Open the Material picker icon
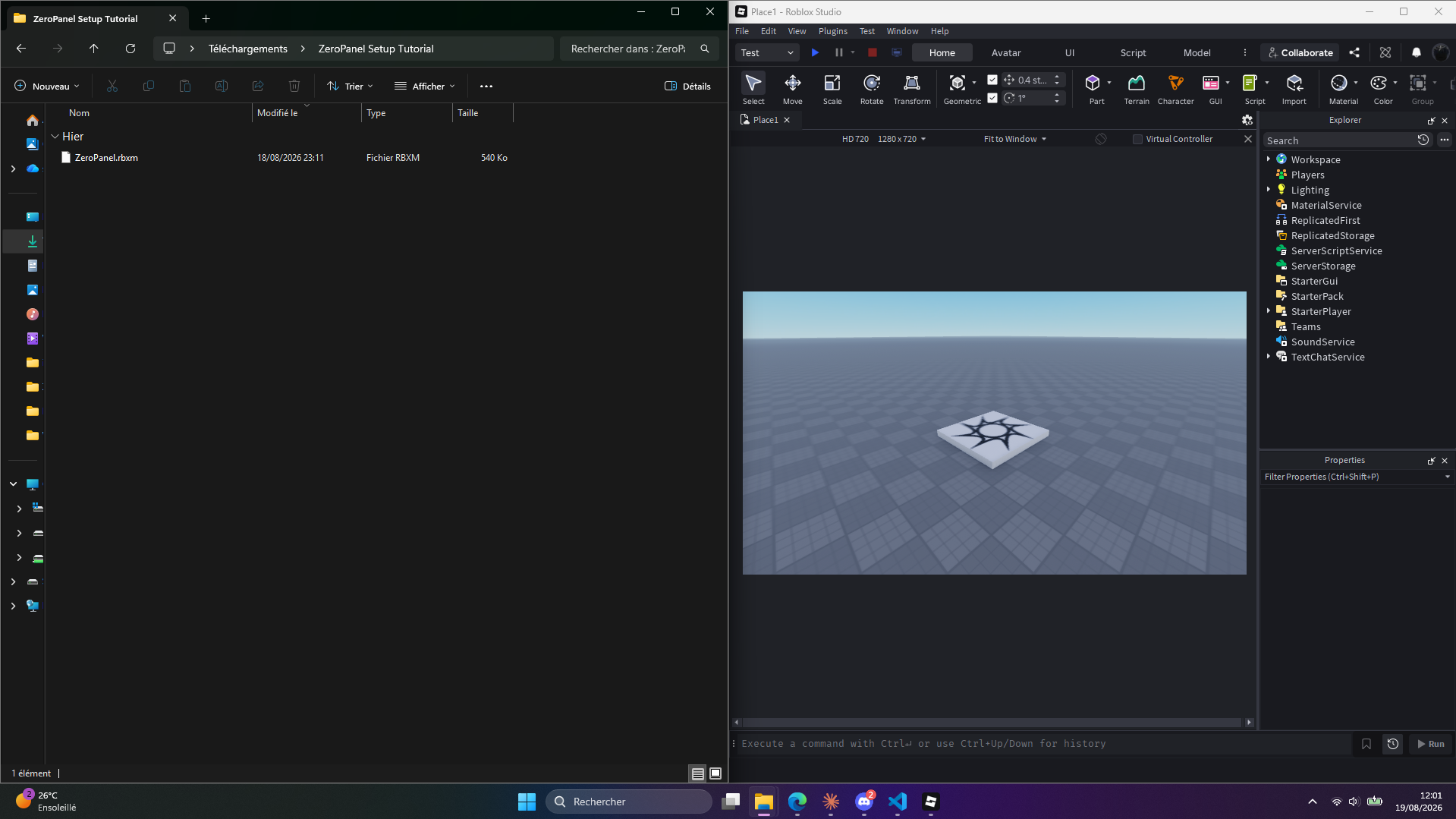Viewport: 1456px width, 819px height. point(1339,83)
